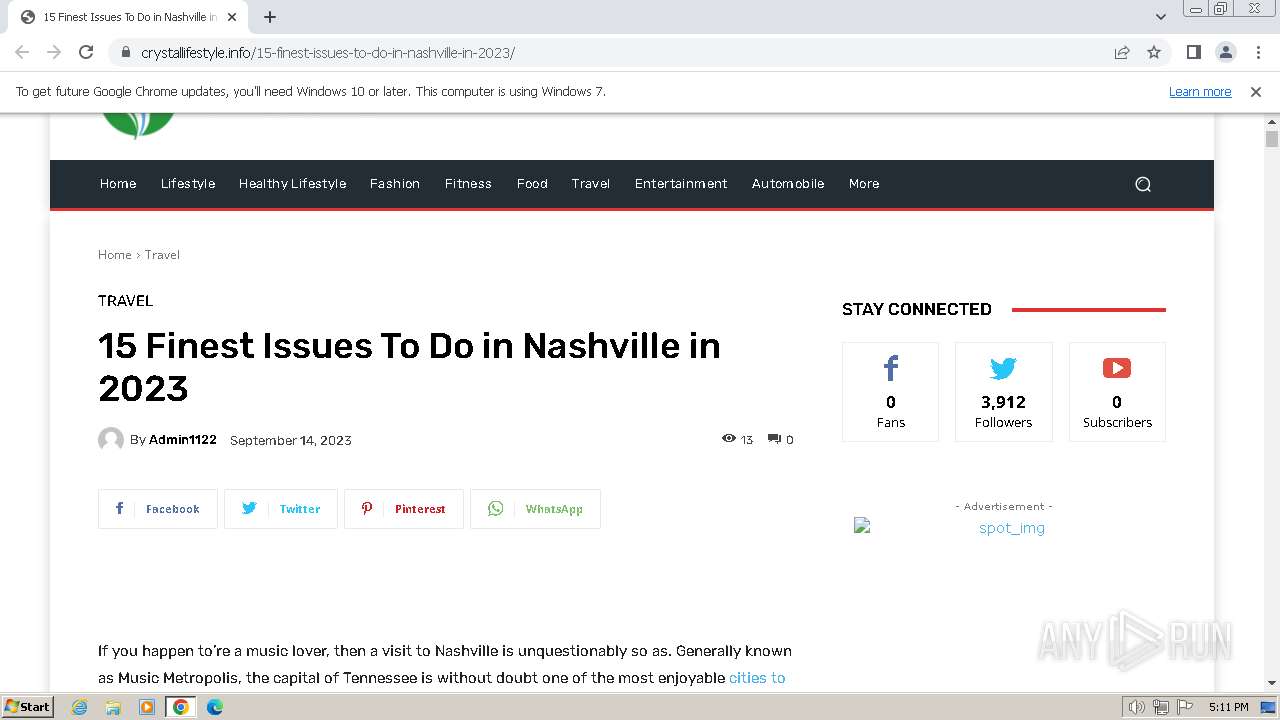
Task: Click the spot_img advertisement image
Action: pyautogui.click(x=1003, y=528)
